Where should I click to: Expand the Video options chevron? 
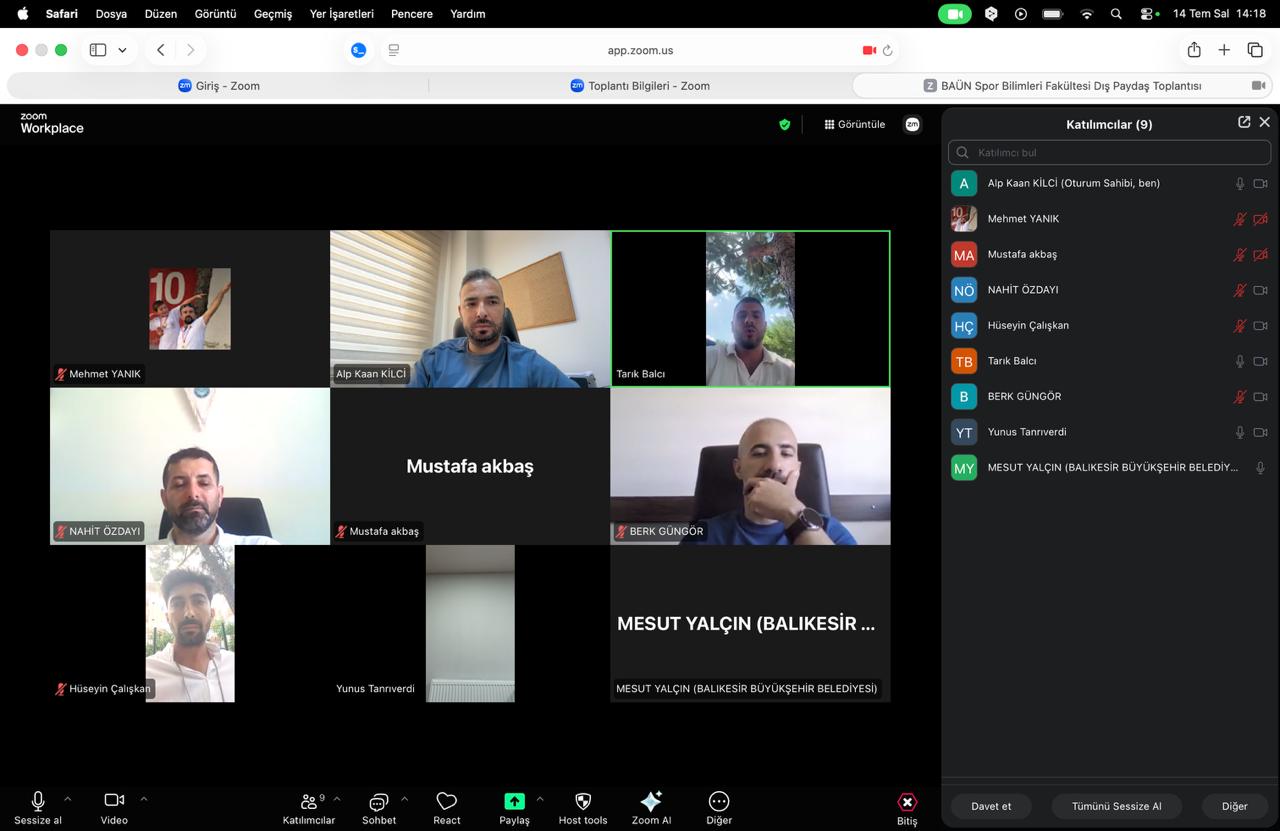(x=144, y=799)
